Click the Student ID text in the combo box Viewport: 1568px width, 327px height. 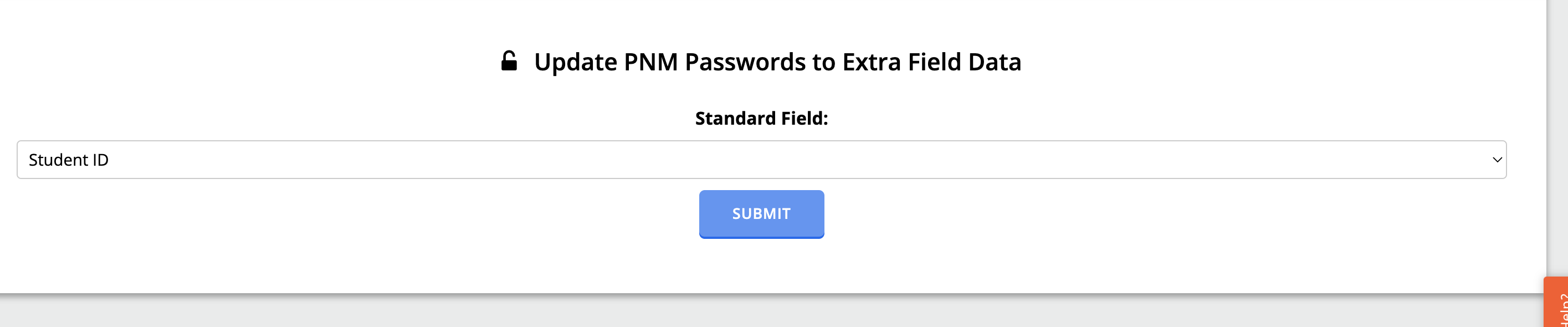click(x=68, y=160)
